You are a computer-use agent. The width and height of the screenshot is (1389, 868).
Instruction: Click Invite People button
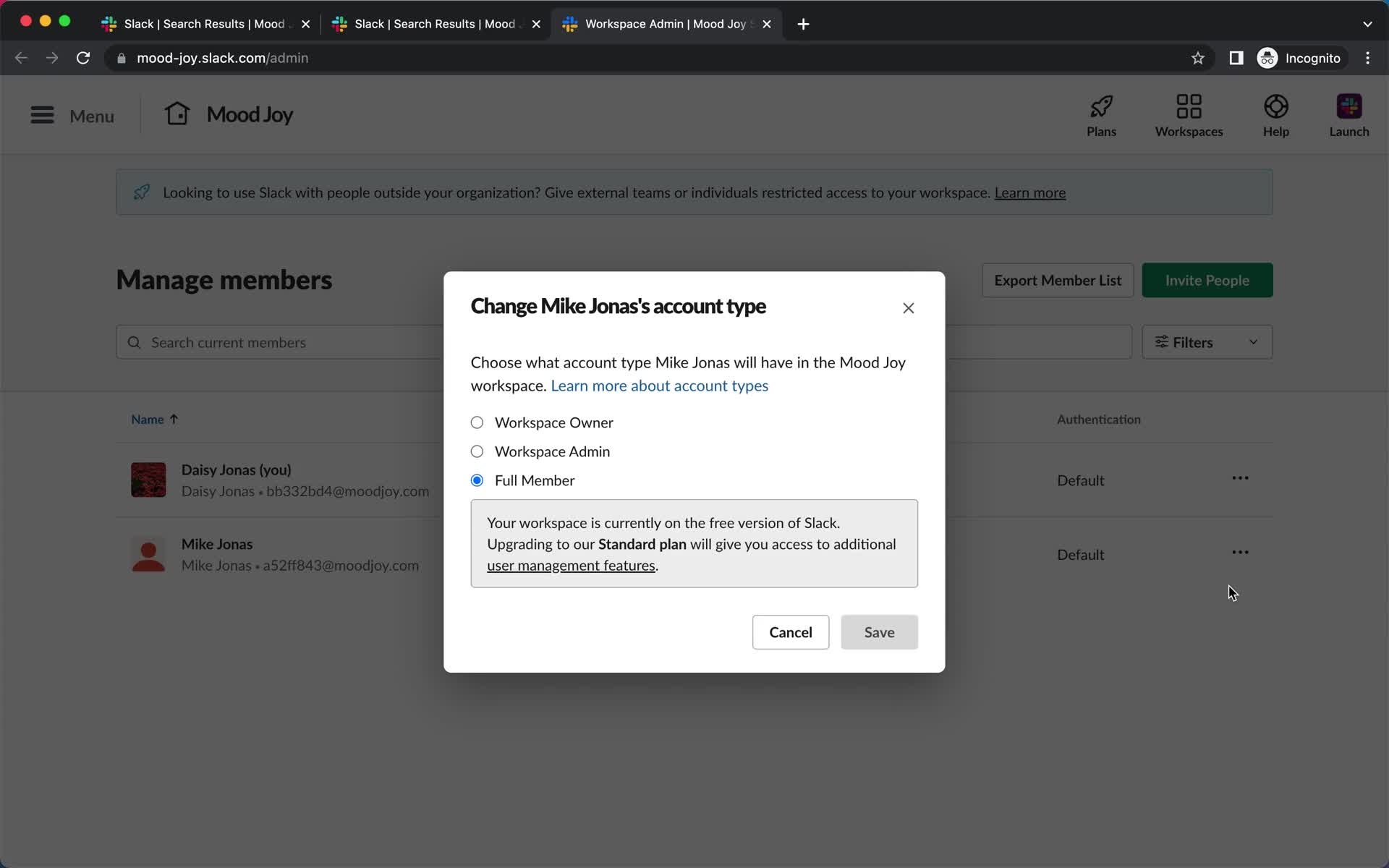pos(1207,280)
